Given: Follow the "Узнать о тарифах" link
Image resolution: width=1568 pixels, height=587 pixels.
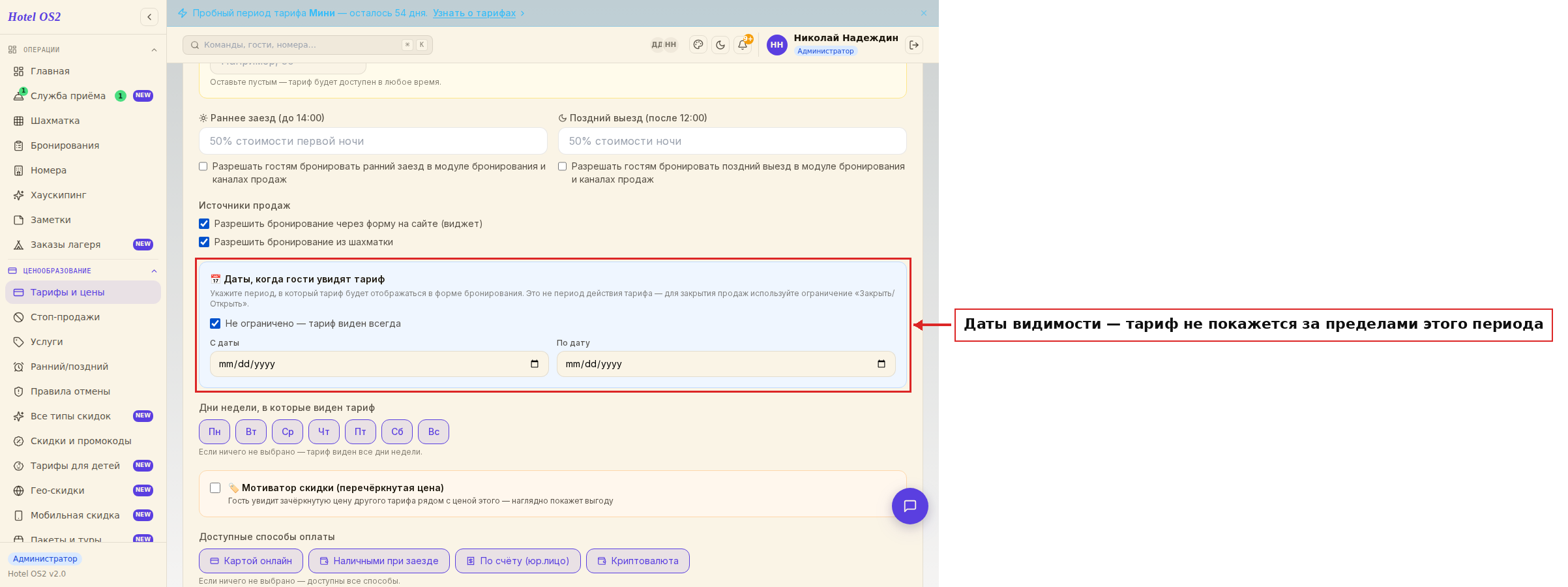Looking at the screenshot, I should point(474,13).
